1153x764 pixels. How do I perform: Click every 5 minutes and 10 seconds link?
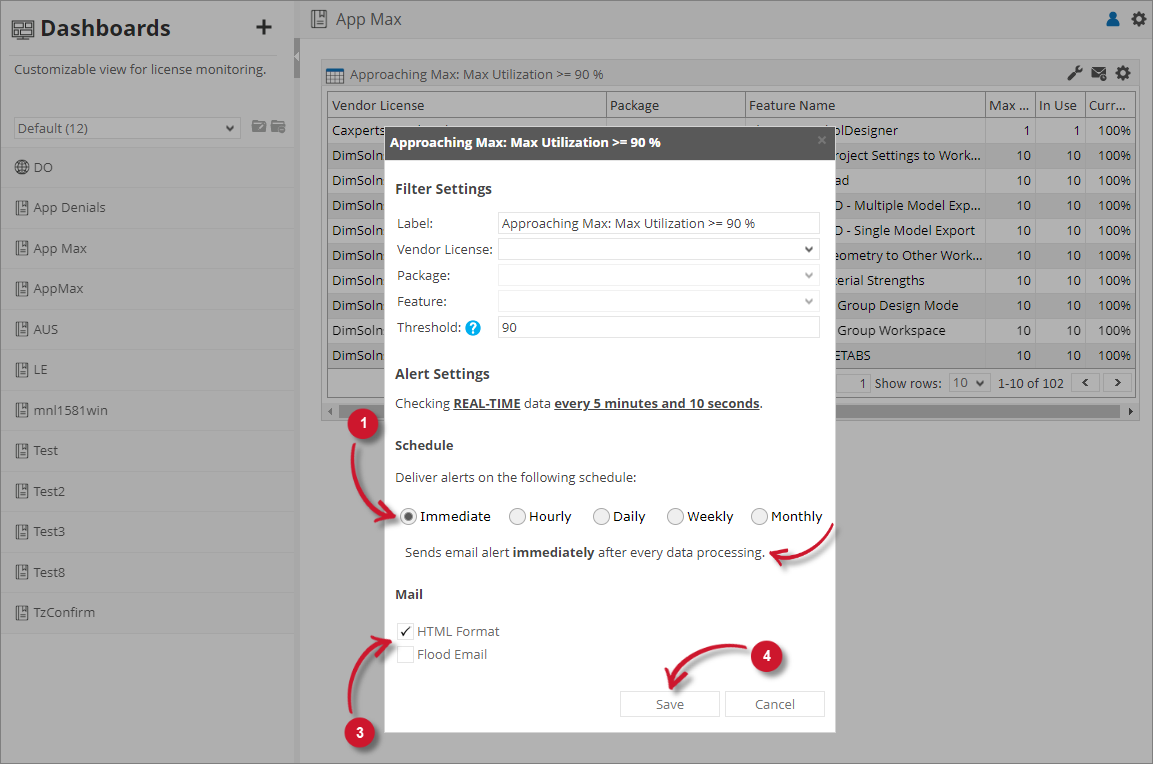[x=657, y=403]
